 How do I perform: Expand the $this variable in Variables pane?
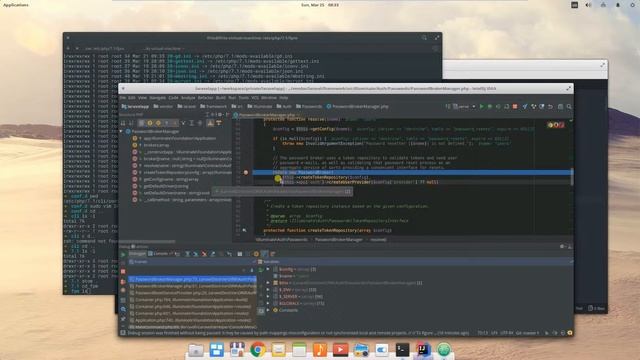click(x=268, y=282)
